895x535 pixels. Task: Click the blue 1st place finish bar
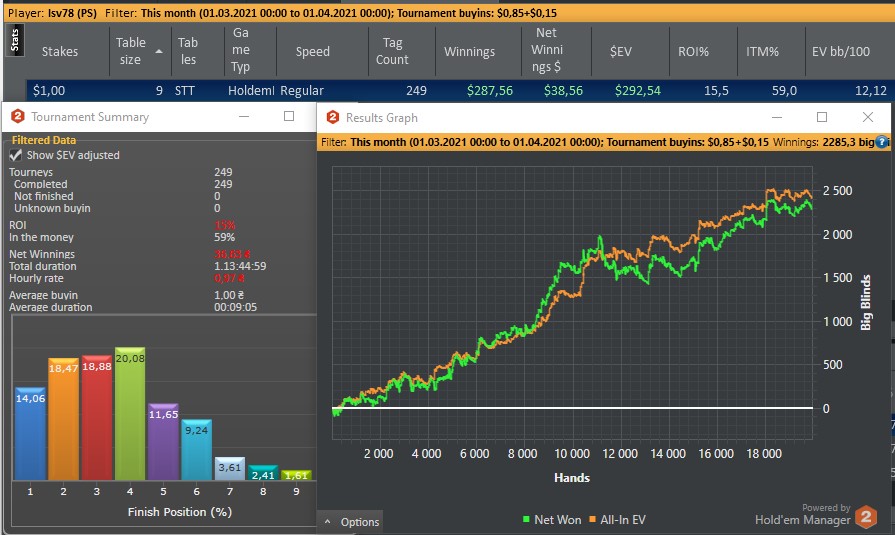[30, 433]
